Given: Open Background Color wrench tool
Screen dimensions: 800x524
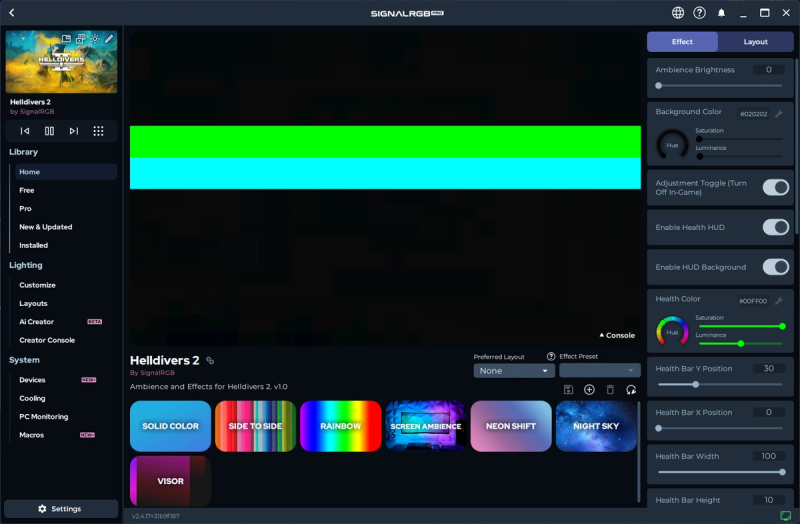Looking at the screenshot, I should tap(779, 114).
